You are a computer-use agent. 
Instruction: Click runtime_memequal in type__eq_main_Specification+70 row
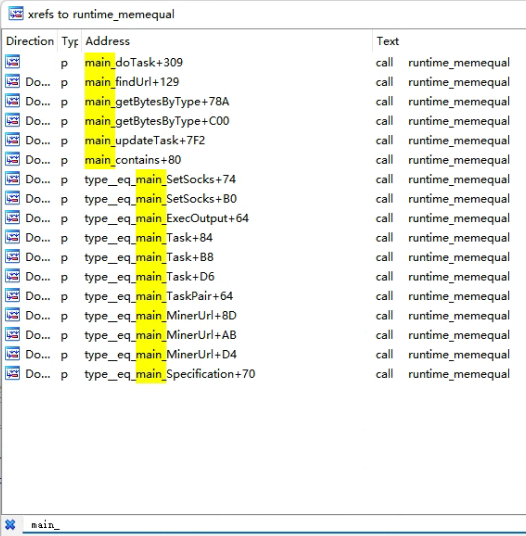click(x=459, y=374)
